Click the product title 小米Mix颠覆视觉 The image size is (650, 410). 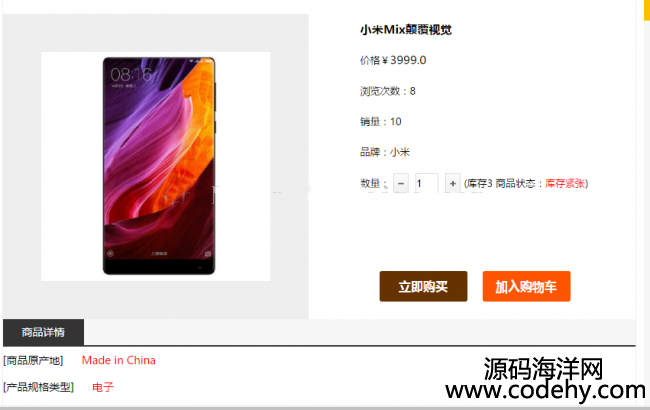point(406,30)
